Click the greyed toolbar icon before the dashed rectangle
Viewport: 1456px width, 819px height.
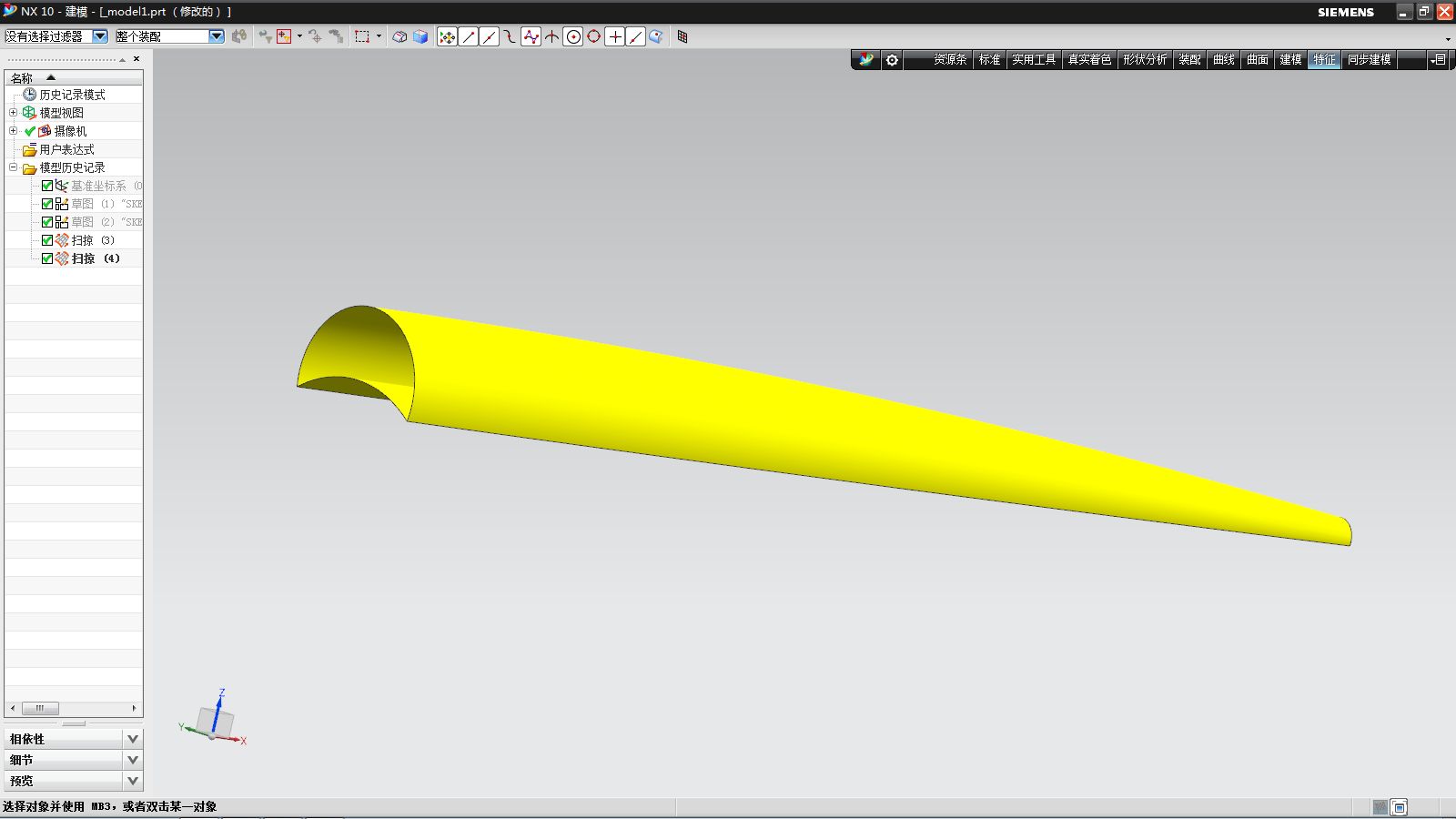336,36
